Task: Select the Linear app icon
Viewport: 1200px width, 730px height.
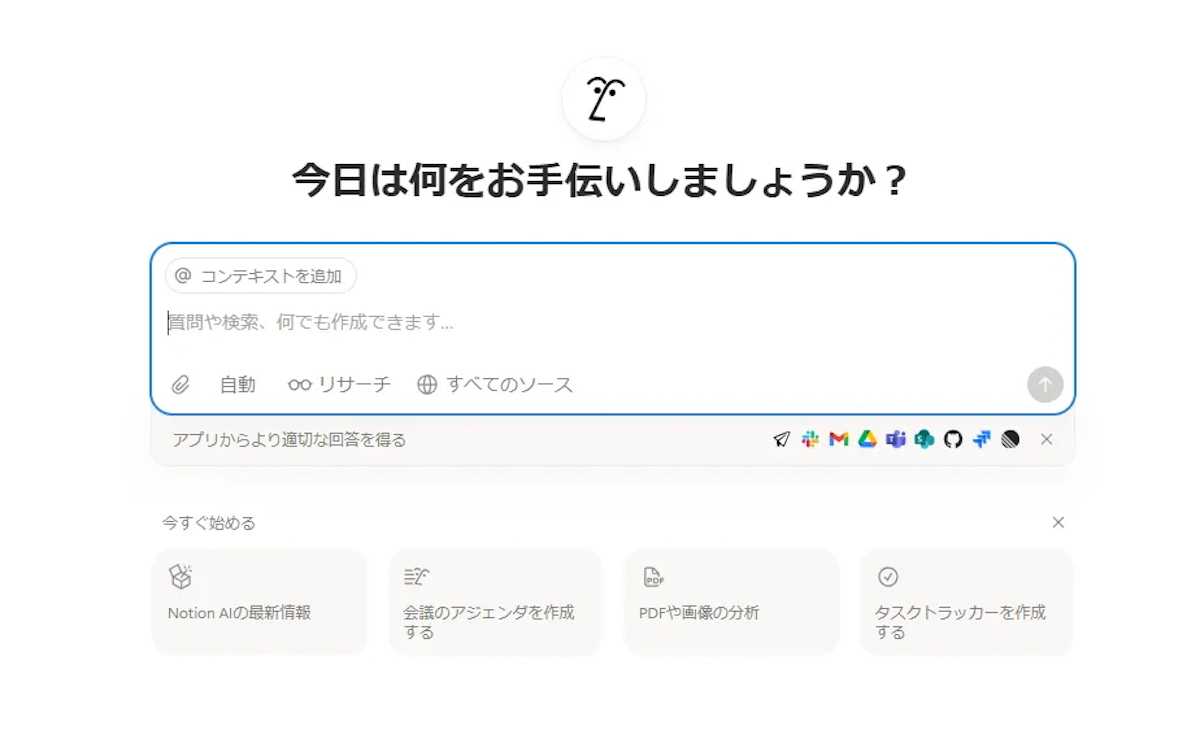Action: (x=1010, y=439)
